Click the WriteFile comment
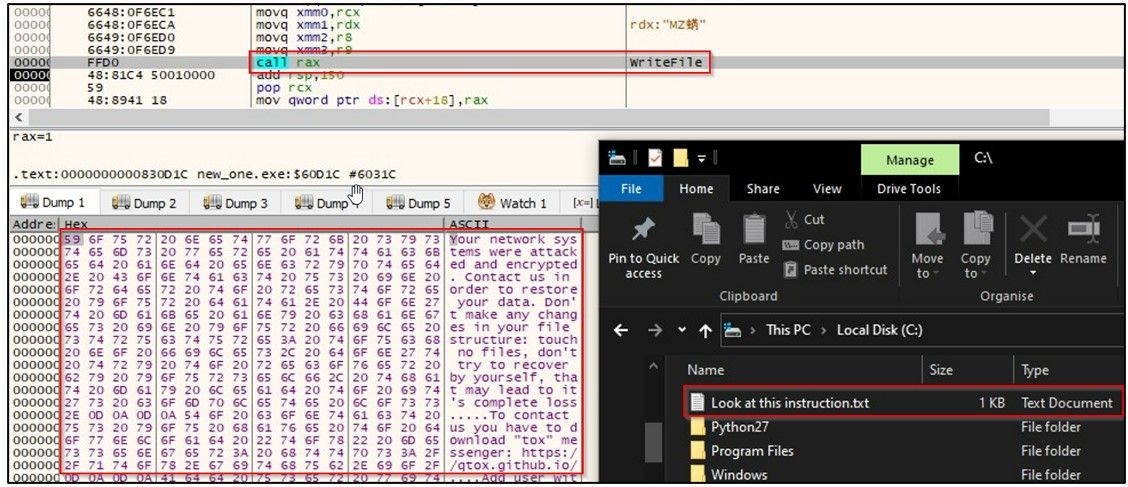The height and width of the screenshot is (487, 1128). pos(665,63)
